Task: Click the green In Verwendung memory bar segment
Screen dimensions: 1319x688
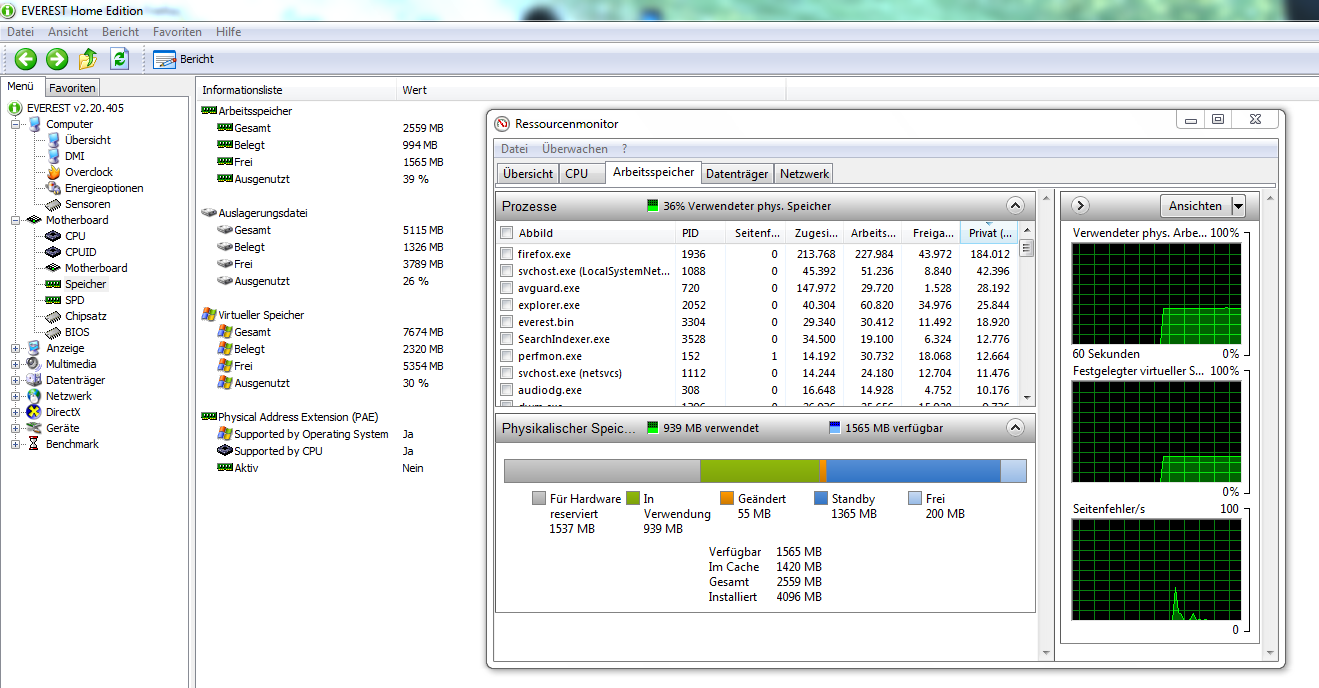Action: coord(759,471)
